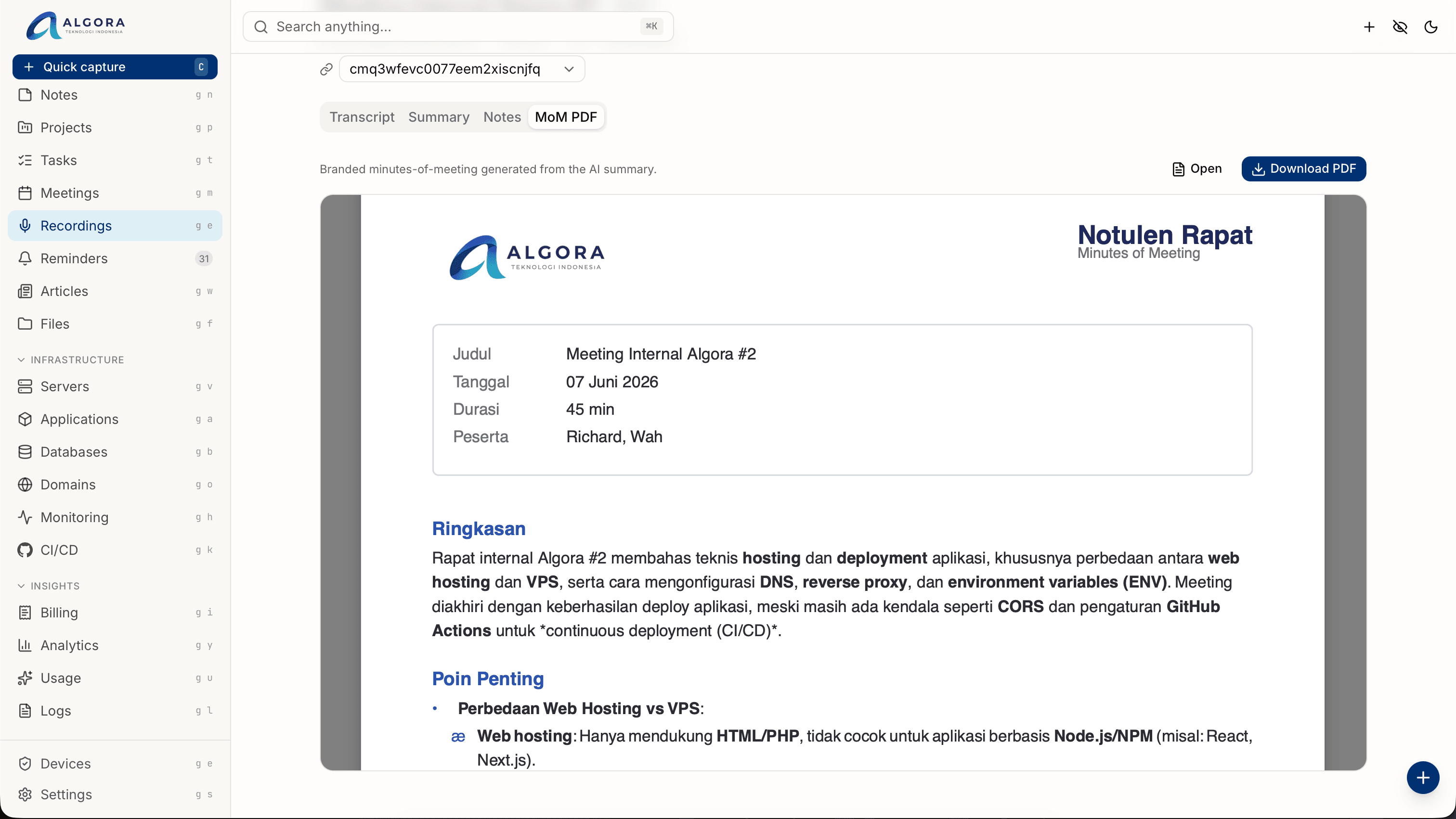Viewport: 1456px width, 819px height.
Task: Click 'Perbedaan Web Hosting vs VPS' bullet
Action: pos(581,708)
